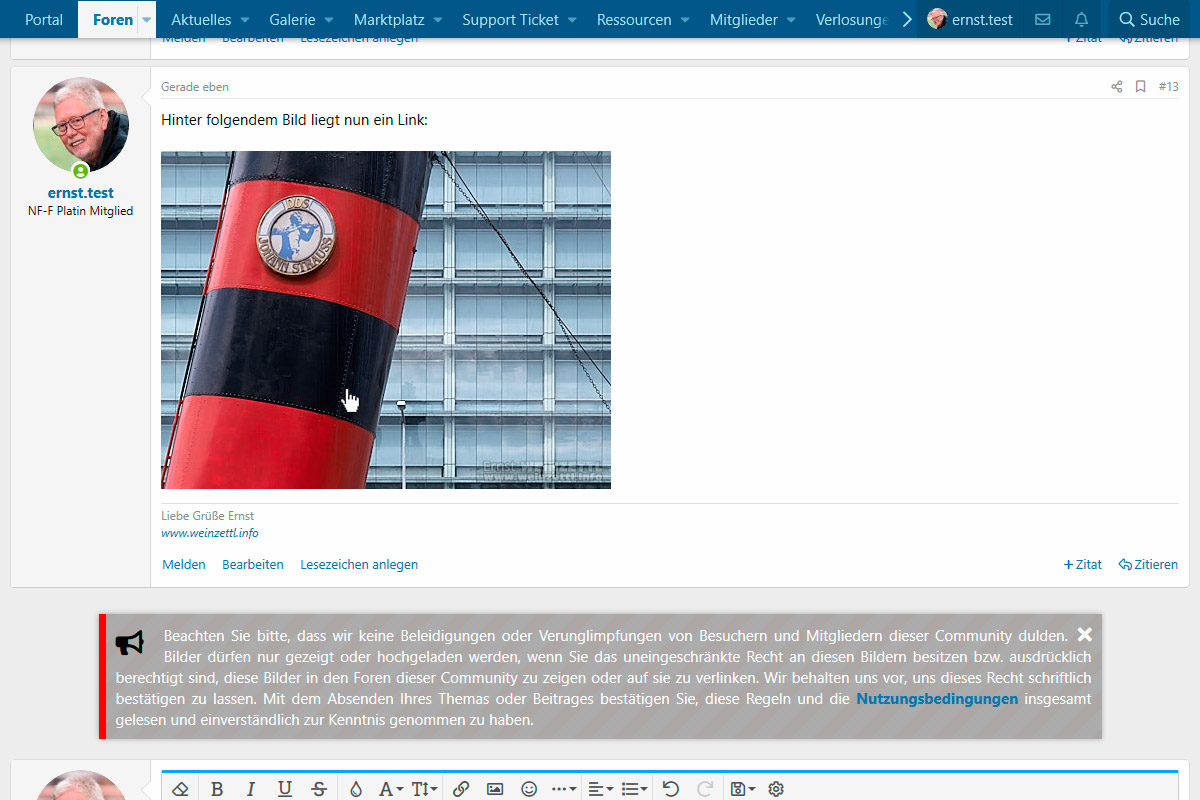
Task: Open the conversations envelope icon
Action: [1042, 19]
